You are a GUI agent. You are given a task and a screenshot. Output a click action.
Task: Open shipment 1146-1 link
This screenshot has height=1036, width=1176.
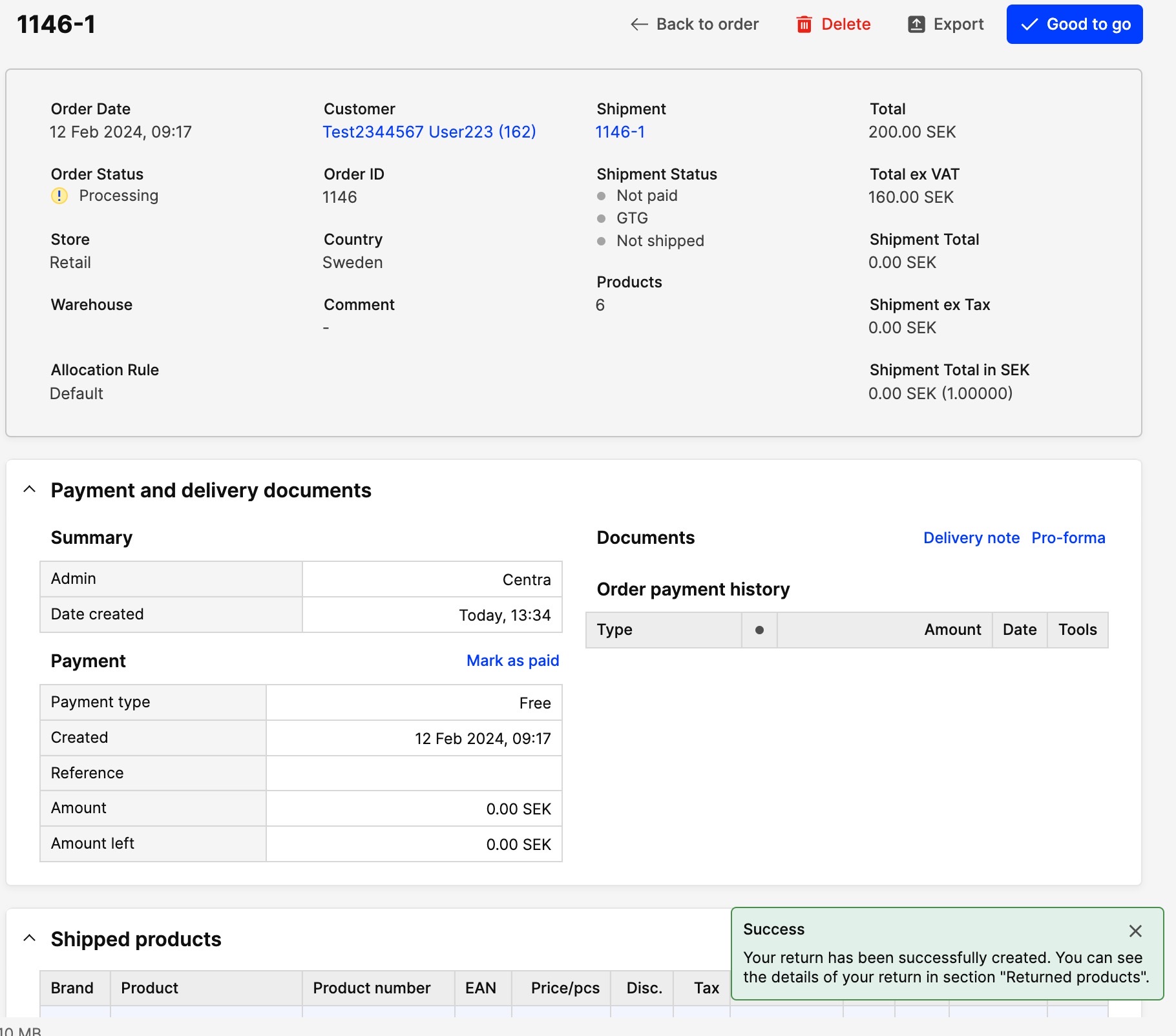[x=620, y=132]
